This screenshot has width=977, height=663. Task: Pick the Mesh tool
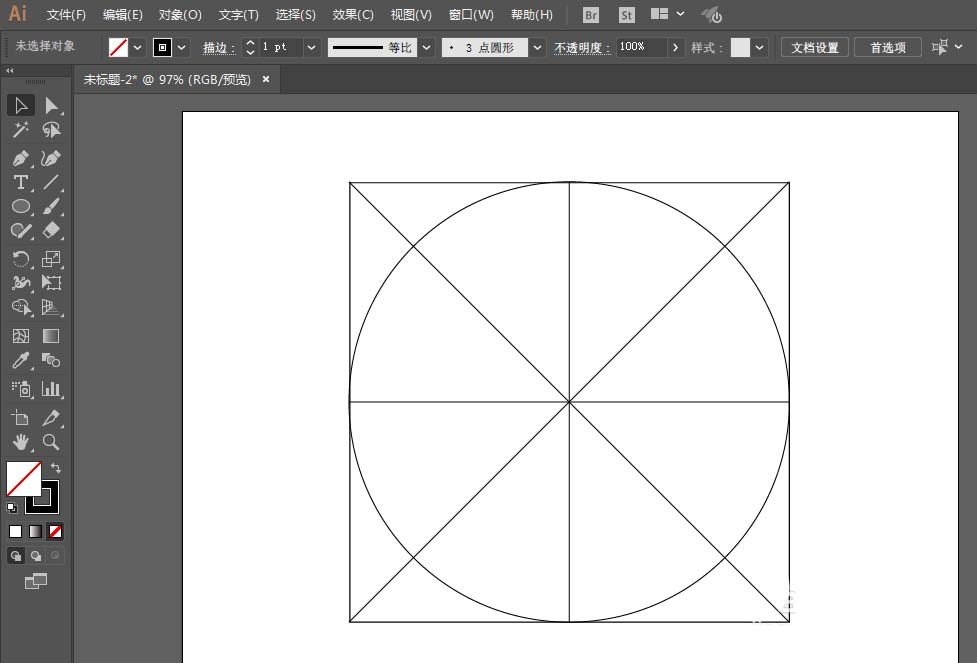(x=21, y=336)
